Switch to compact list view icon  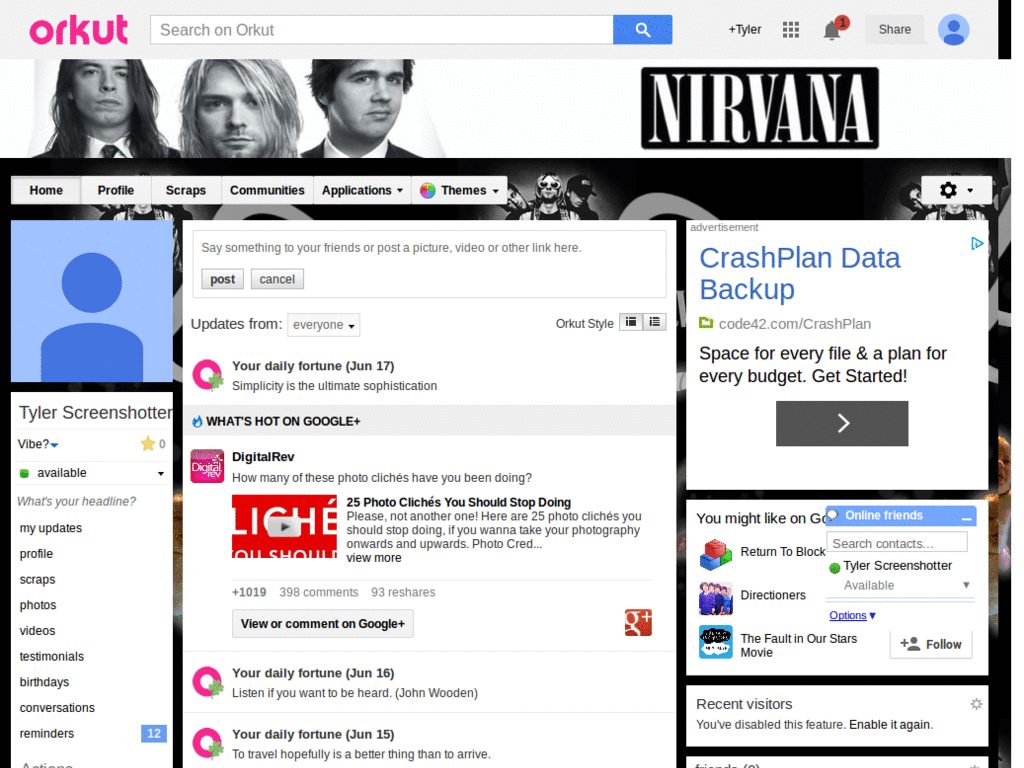pos(631,322)
